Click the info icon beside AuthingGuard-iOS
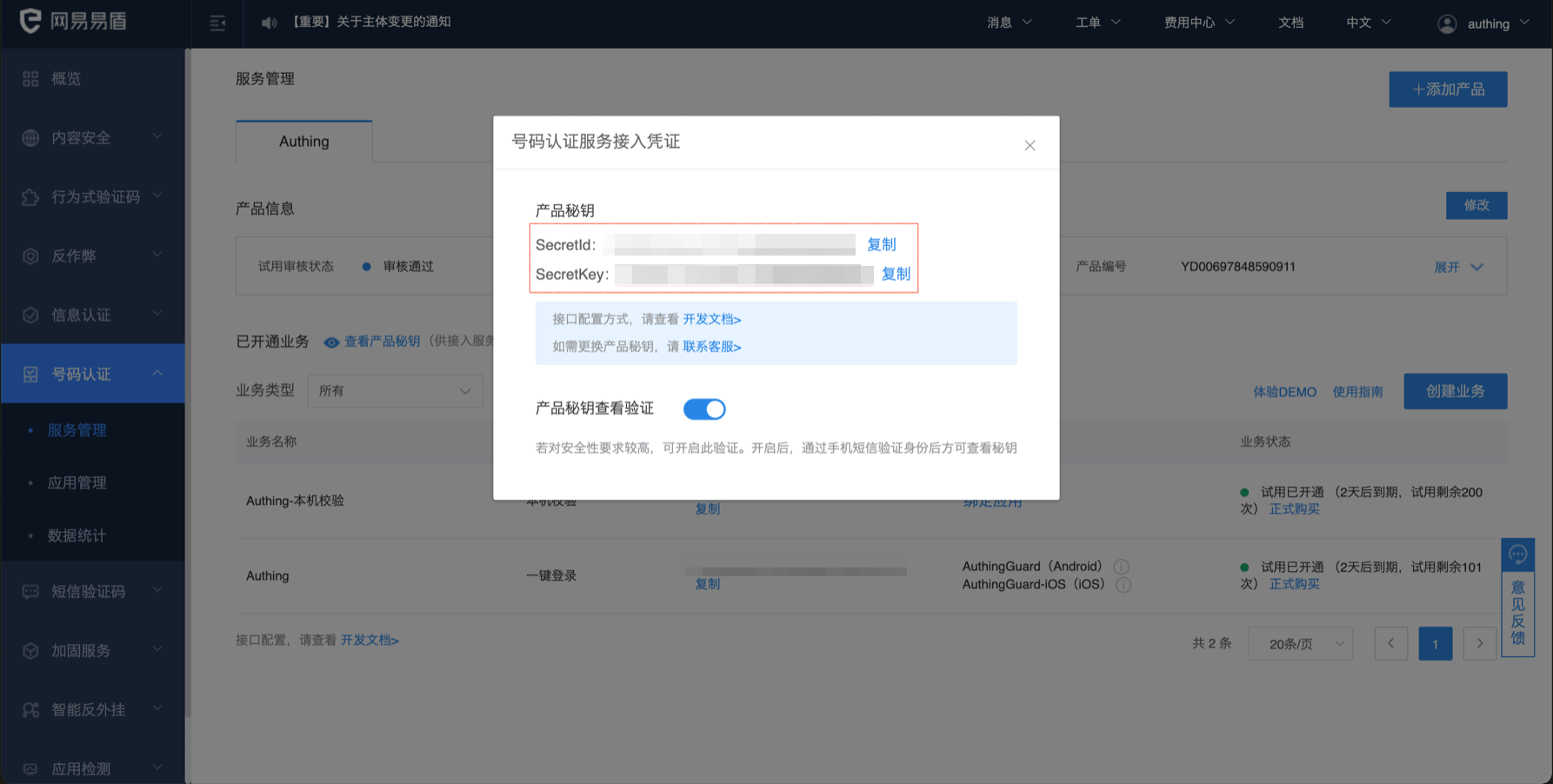1553x784 pixels. 1123,585
